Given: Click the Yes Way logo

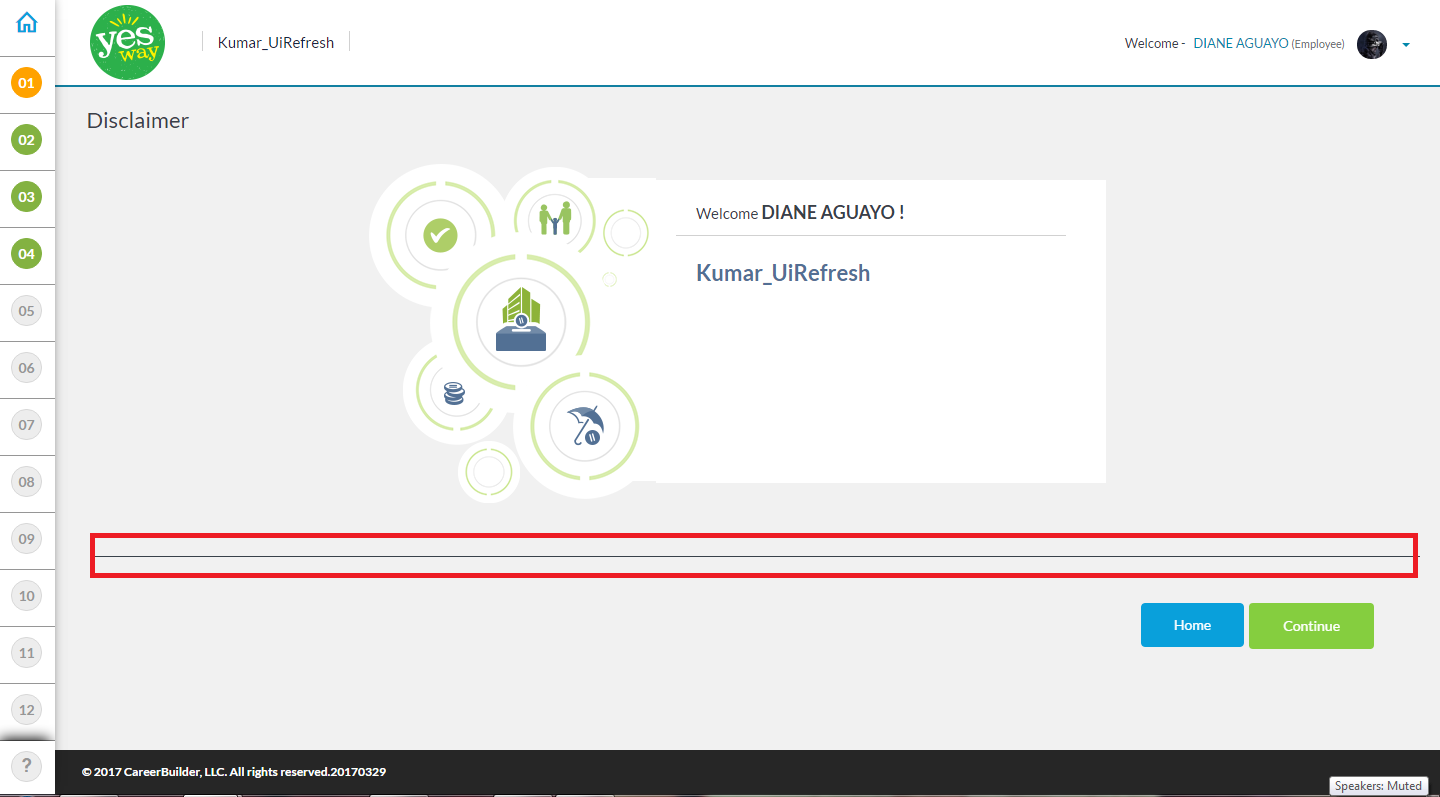Looking at the screenshot, I should 127,42.
